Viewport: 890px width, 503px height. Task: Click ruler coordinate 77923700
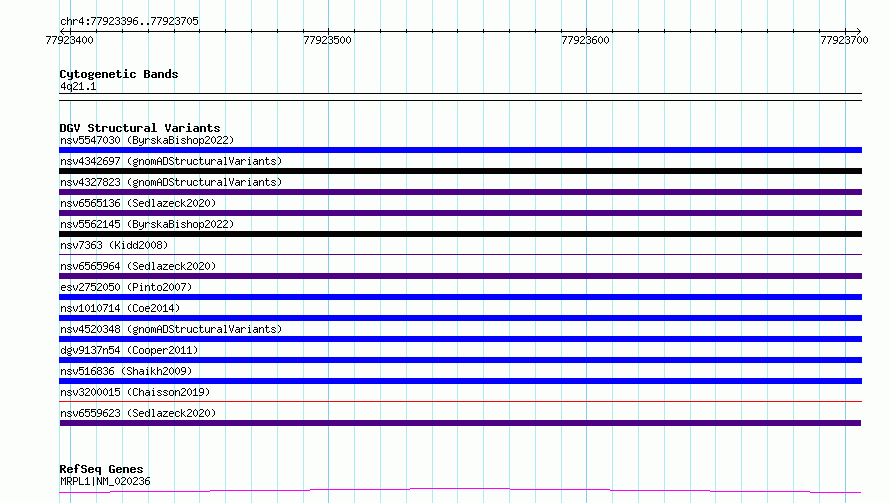point(844,40)
